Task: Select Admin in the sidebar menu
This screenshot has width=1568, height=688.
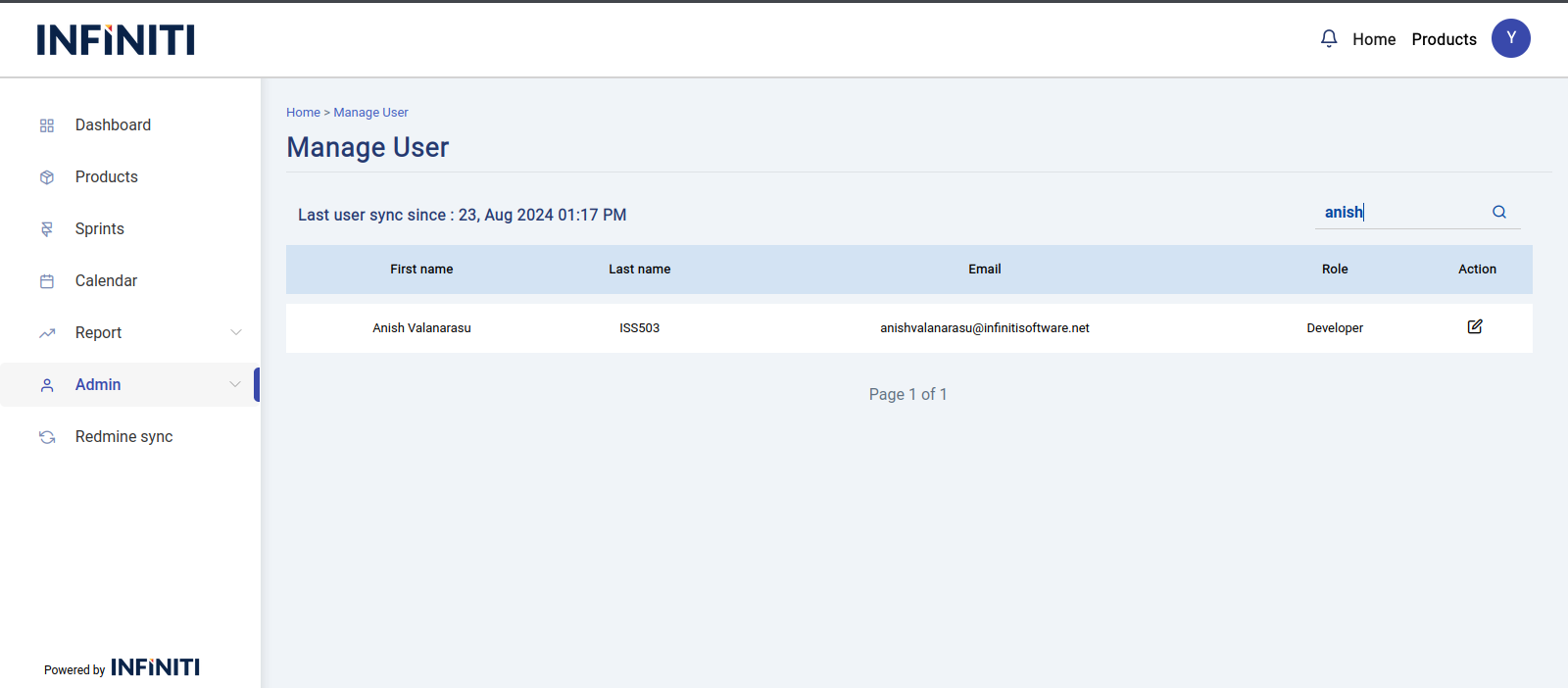Action: [x=98, y=385]
